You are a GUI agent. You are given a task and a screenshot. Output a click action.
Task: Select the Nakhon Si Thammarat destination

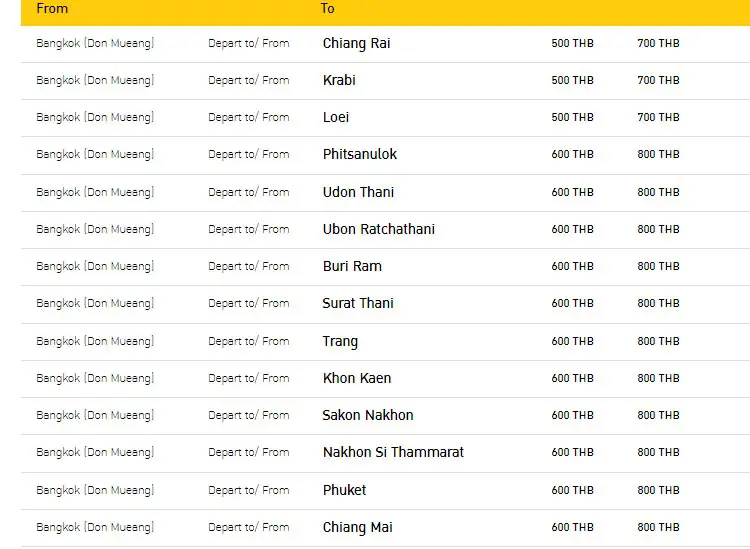point(393,452)
